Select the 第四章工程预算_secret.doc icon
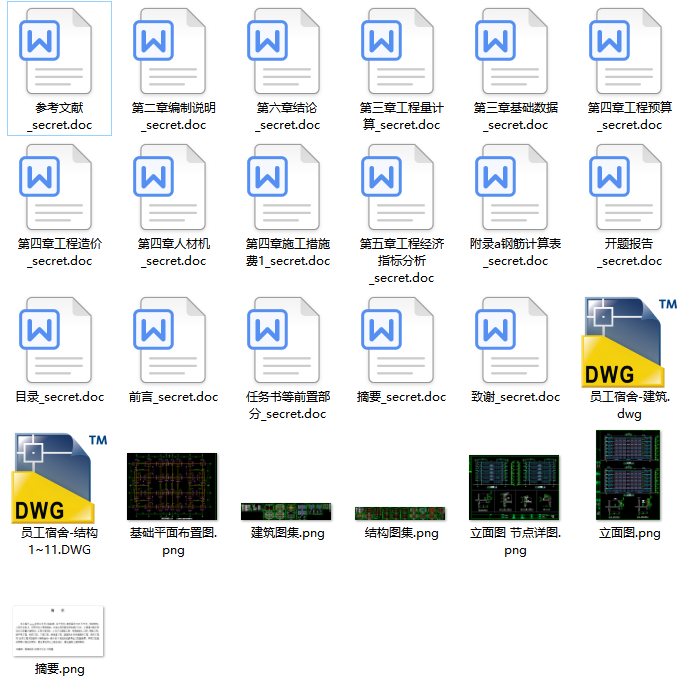678x683 pixels. coord(626,51)
